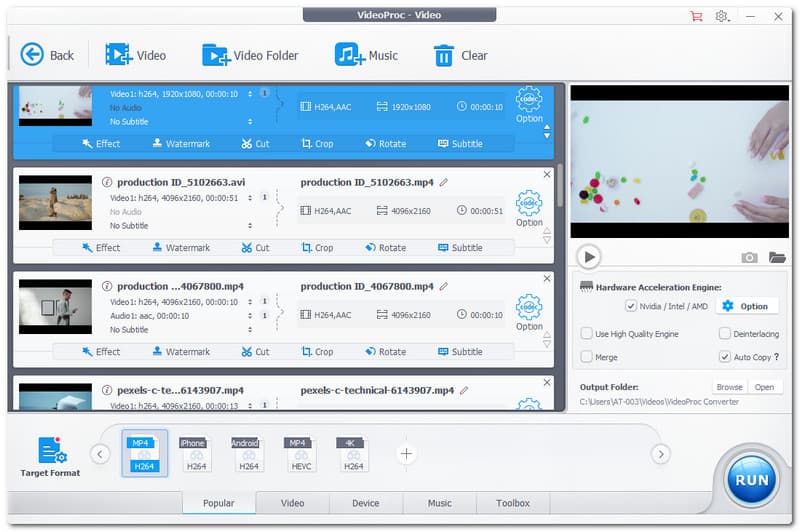Expand the No Subtitle selector for production ID_5102663.avi

(250, 226)
